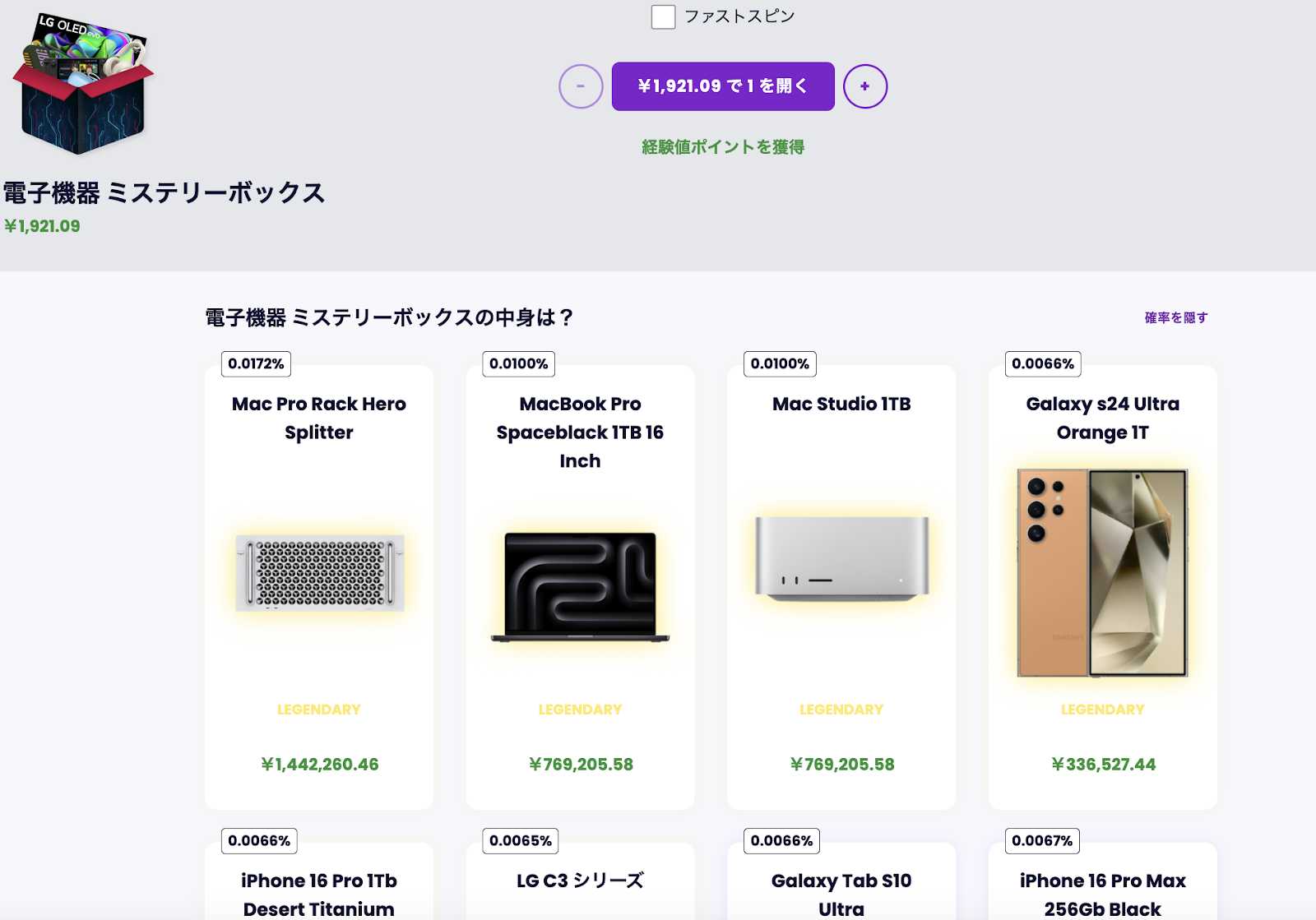Click the ¥336,527.44 price

(1103, 765)
